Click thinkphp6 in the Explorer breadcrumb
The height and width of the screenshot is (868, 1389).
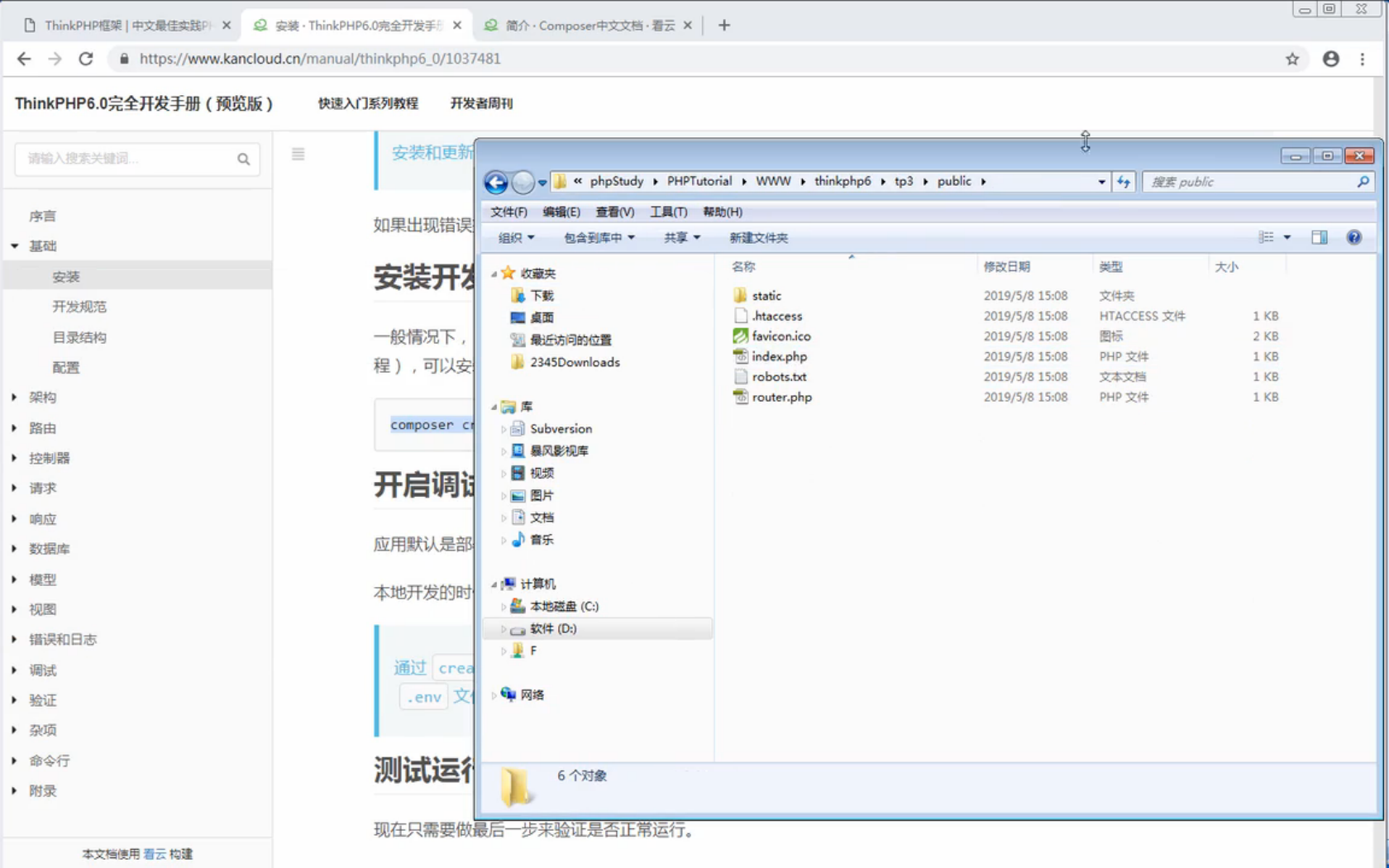[x=842, y=182]
